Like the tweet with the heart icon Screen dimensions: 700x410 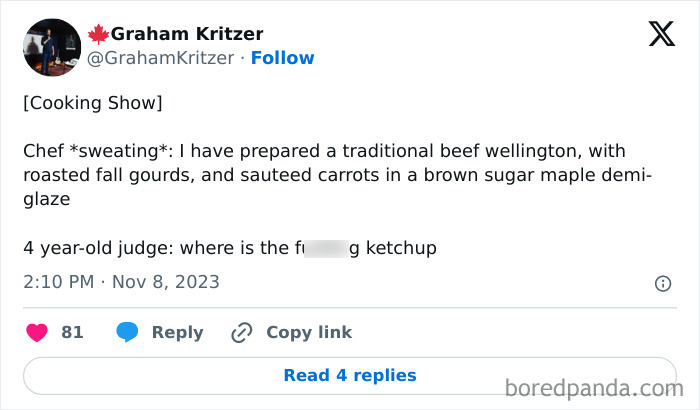(x=37, y=332)
